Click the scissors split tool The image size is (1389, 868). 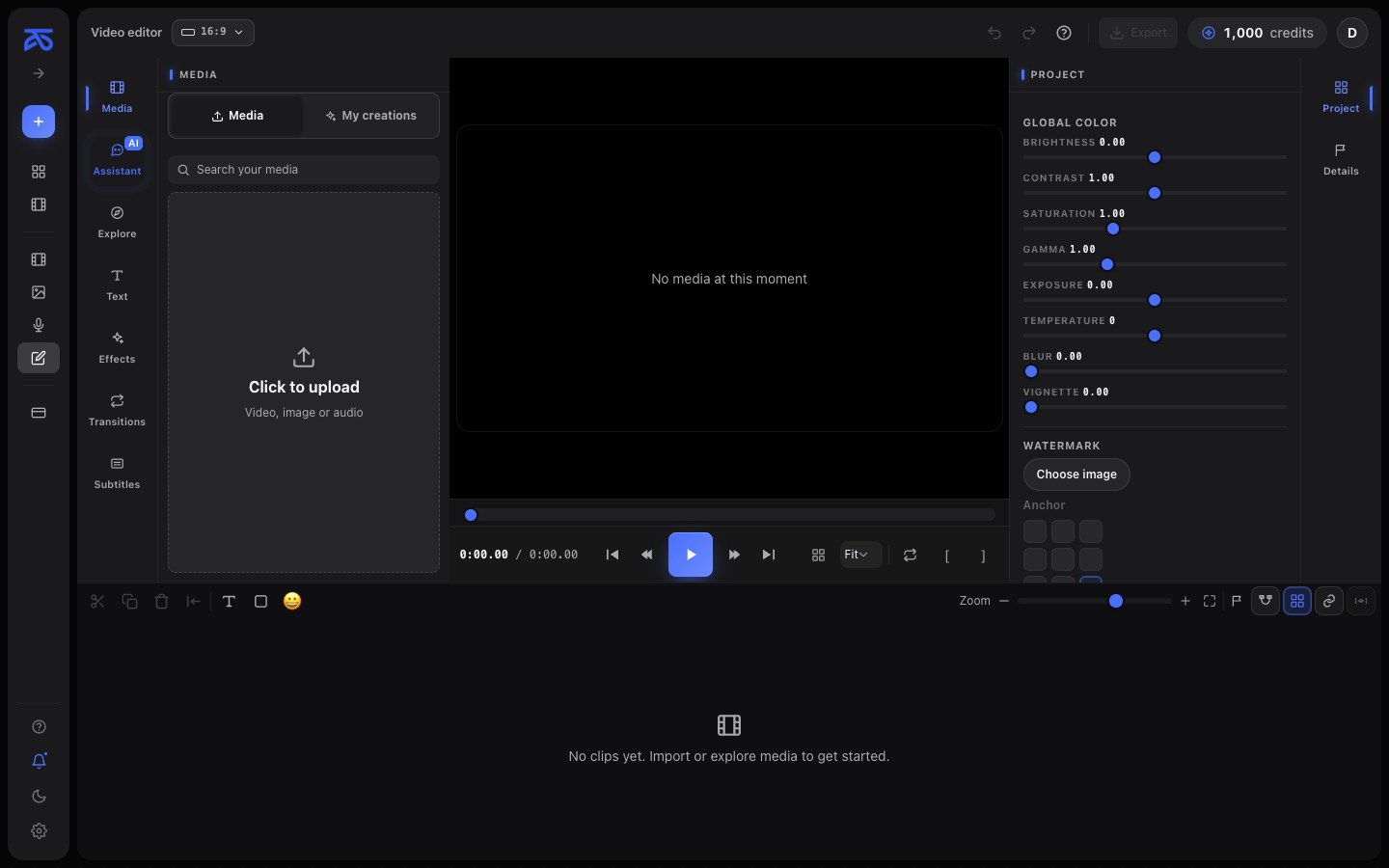[x=97, y=601]
